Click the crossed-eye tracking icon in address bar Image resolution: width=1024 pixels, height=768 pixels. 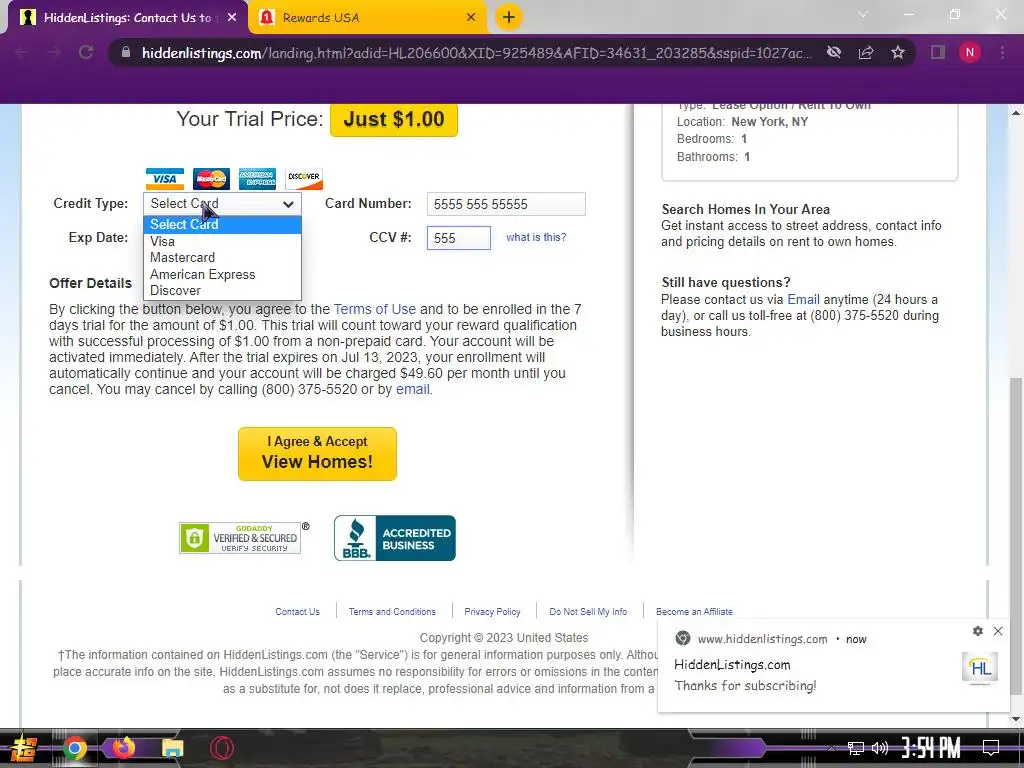pos(834,52)
